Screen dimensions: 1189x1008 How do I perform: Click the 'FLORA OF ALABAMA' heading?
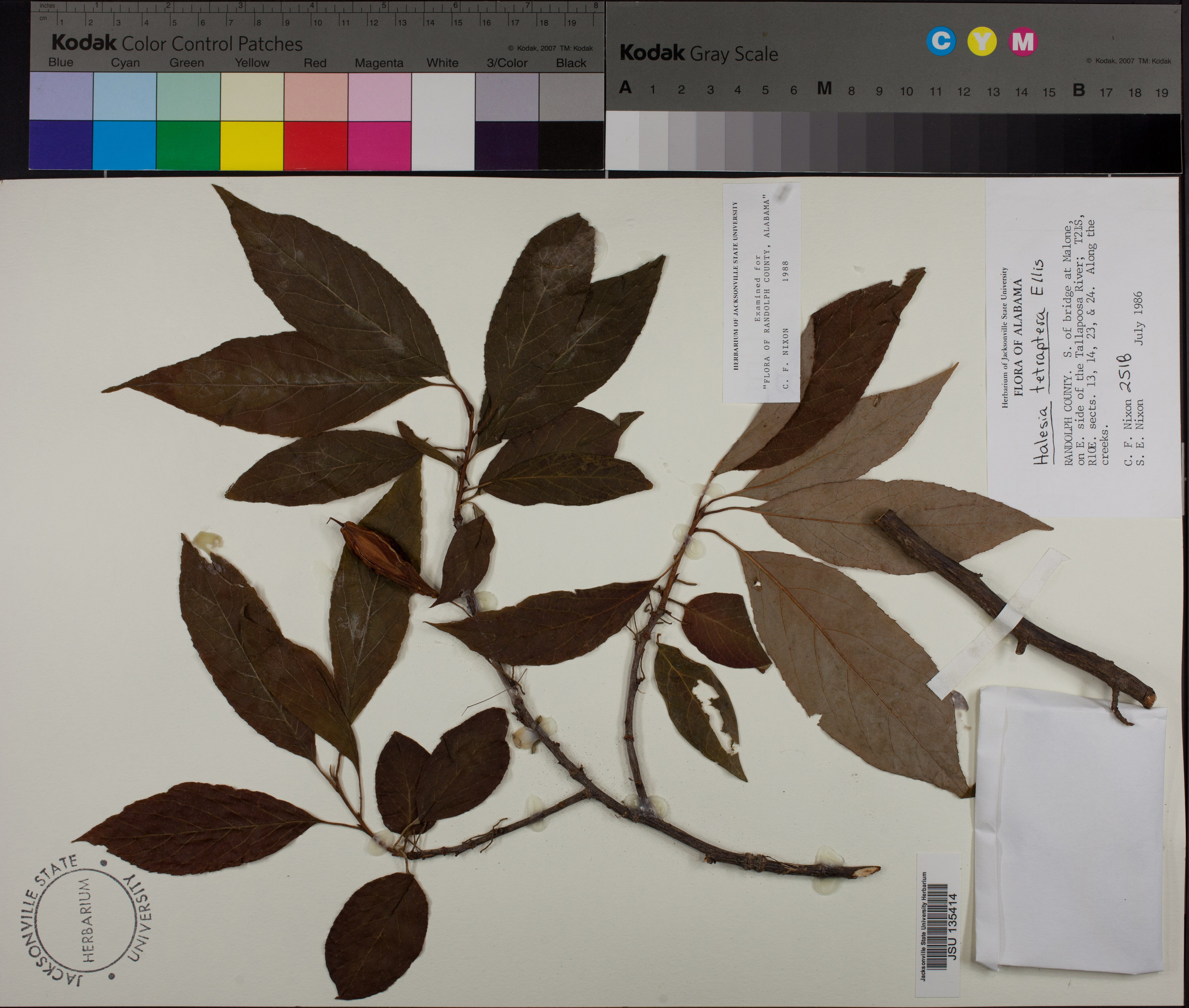1018,338
